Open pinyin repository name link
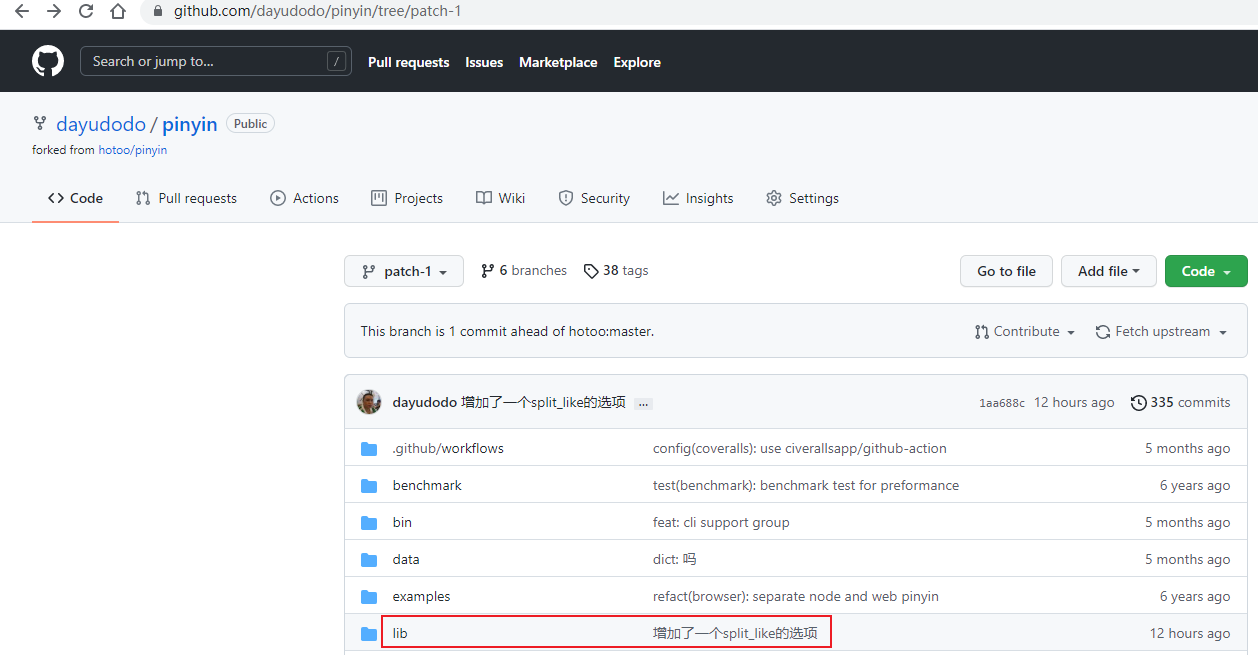Viewport: 1258px width, 655px height. pyautogui.click(x=190, y=124)
